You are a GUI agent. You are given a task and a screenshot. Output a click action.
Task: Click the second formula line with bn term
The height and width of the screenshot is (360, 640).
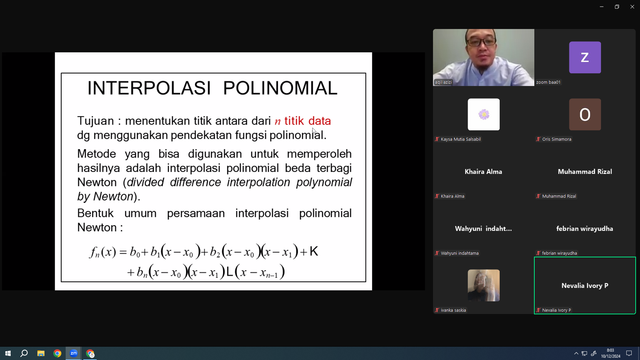coord(206,271)
